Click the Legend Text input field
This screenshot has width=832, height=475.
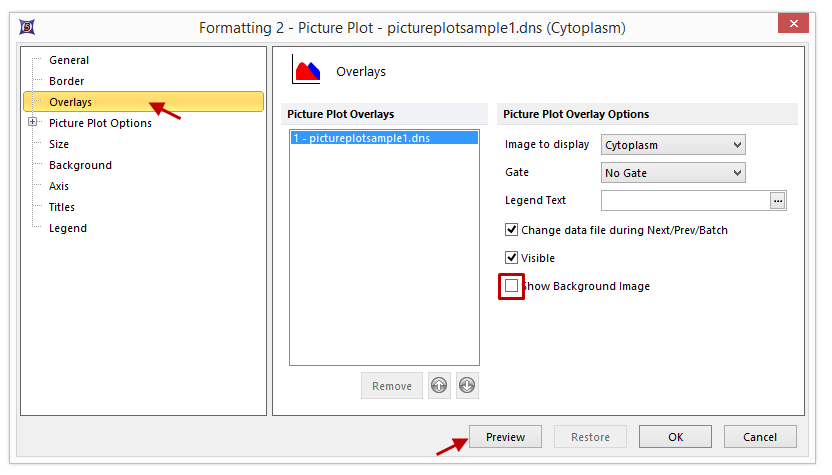tap(685, 201)
